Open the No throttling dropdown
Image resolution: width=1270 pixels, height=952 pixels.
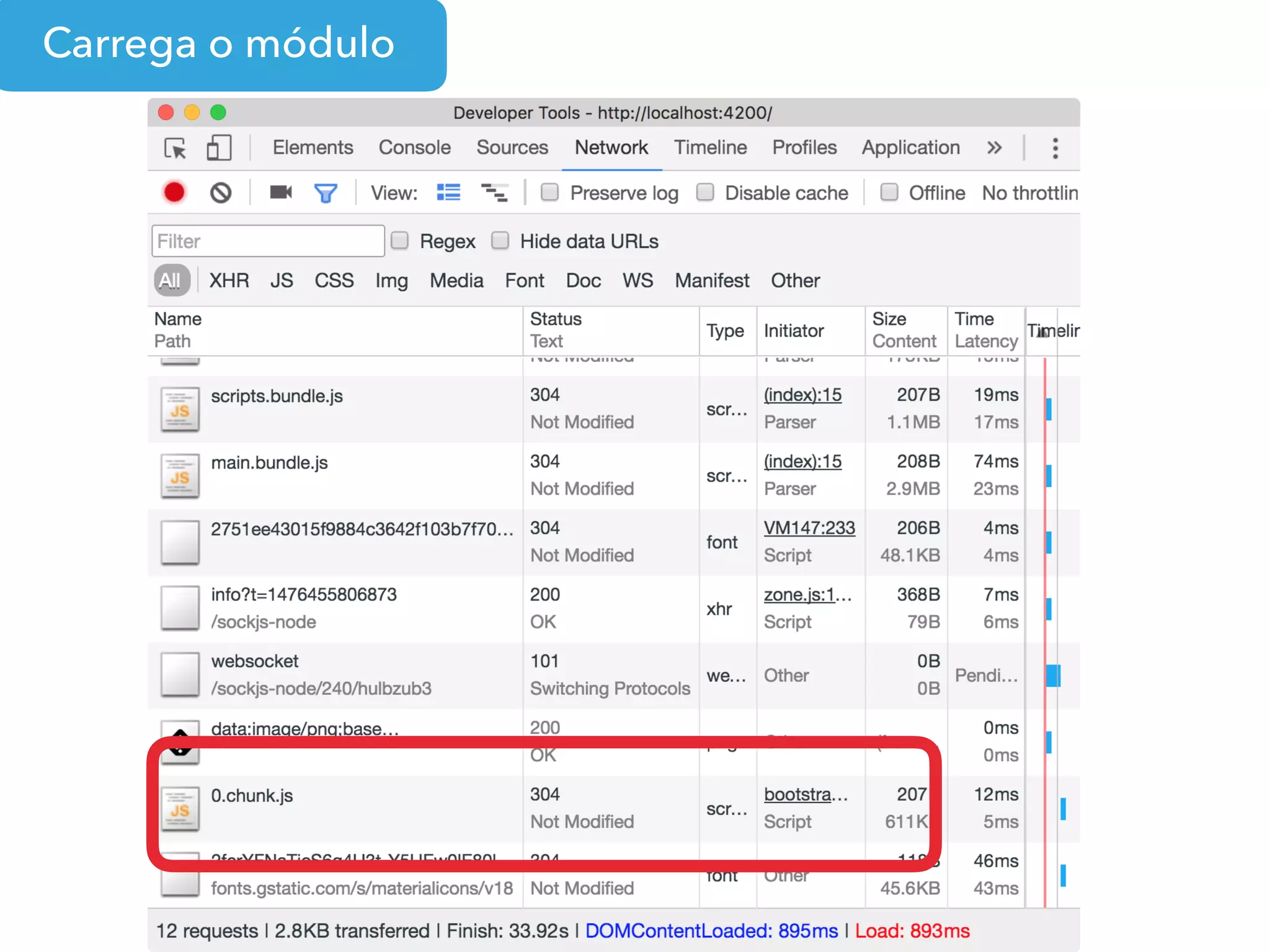coord(1030,193)
